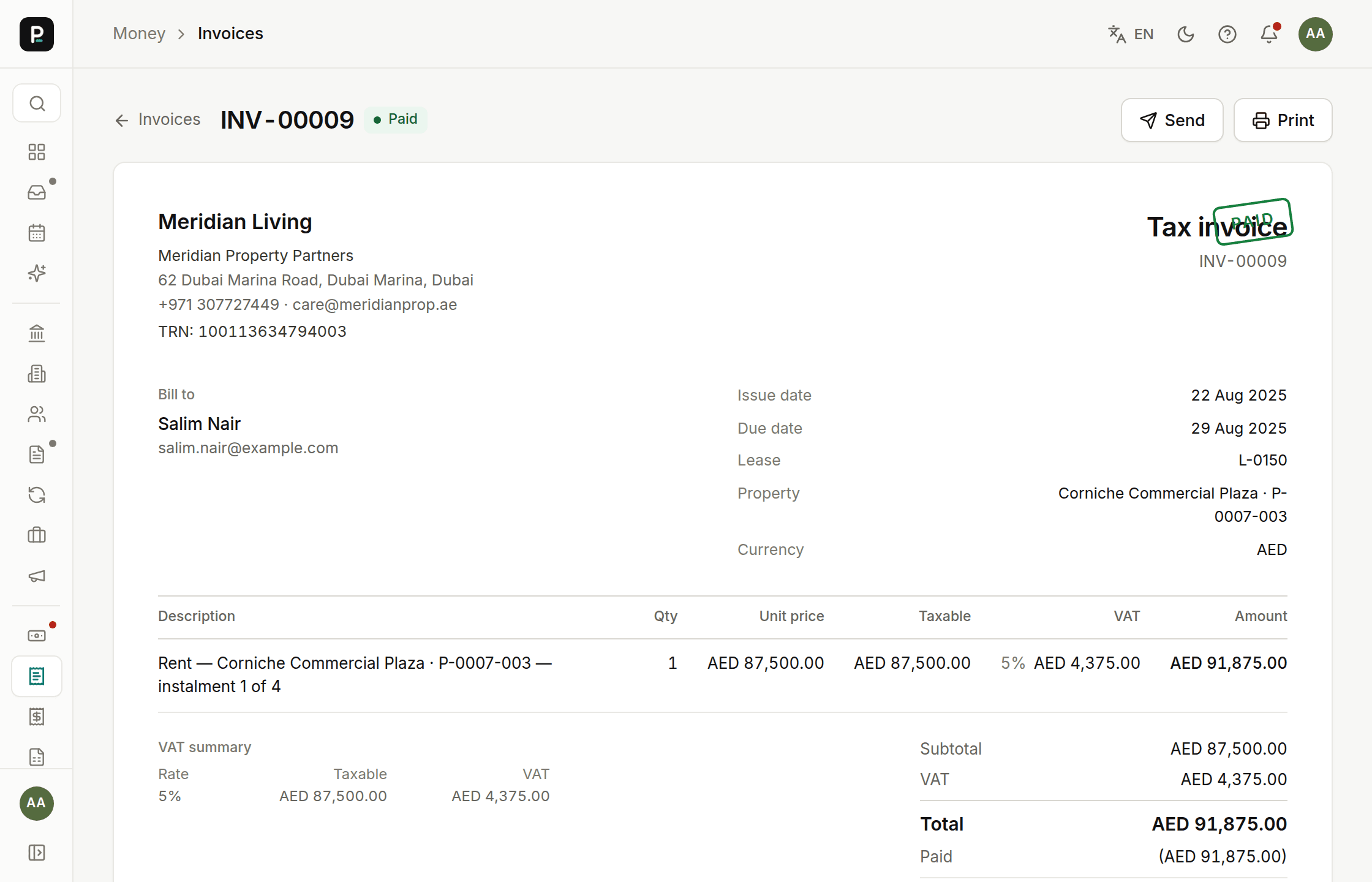Select the active invoices receipt icon

tap(37, 676)
